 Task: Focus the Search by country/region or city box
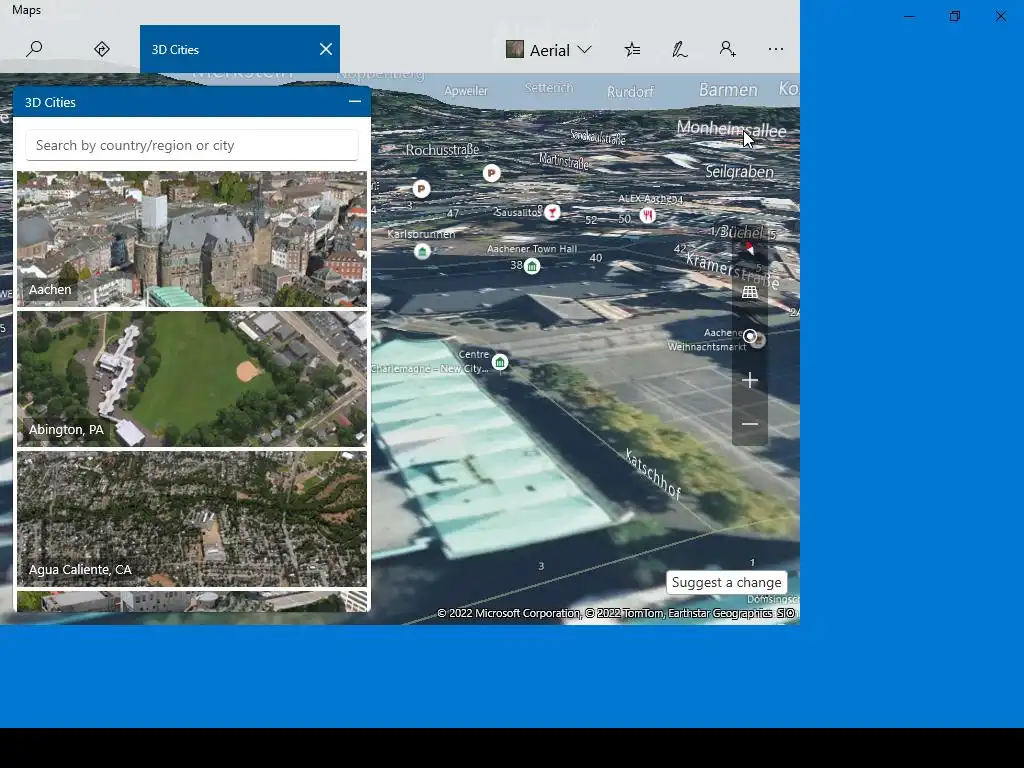click(192, 145)
